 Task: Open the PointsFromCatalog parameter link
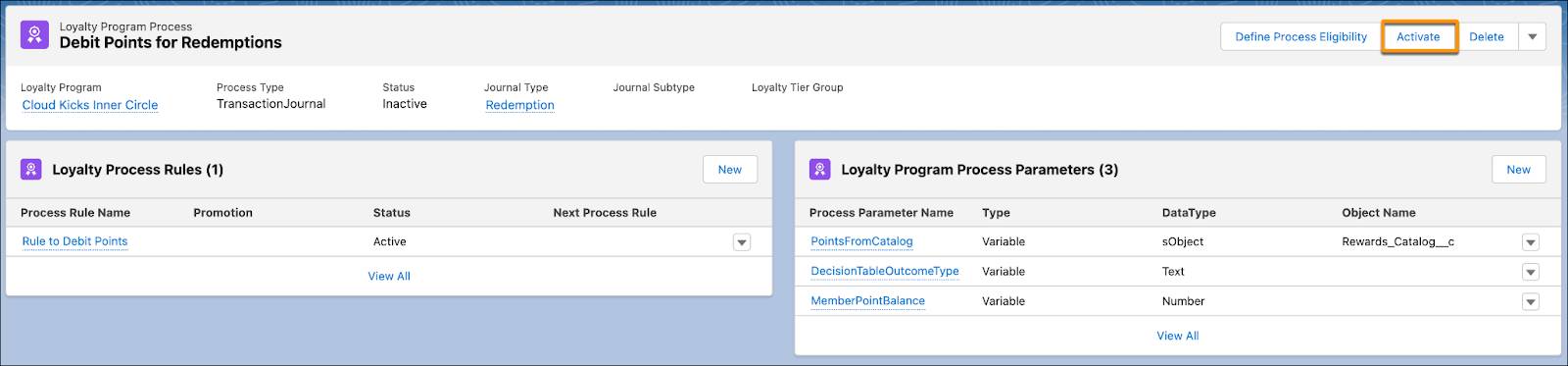click(x=861, y=241)
